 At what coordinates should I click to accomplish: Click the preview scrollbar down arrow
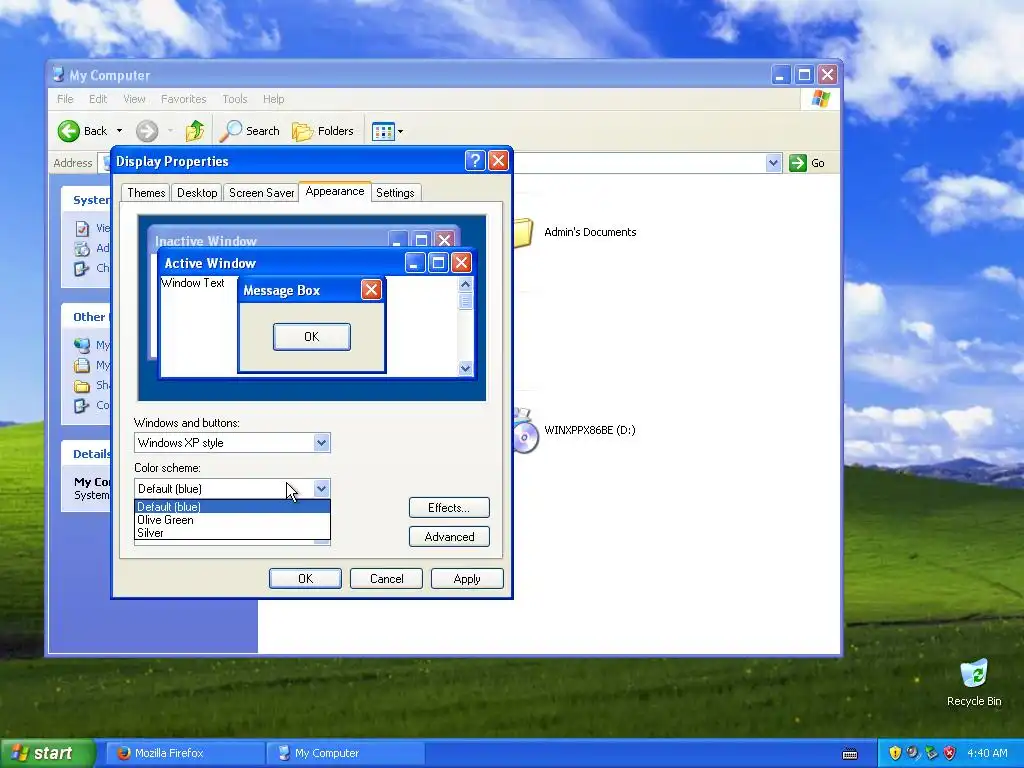(465, 368)
